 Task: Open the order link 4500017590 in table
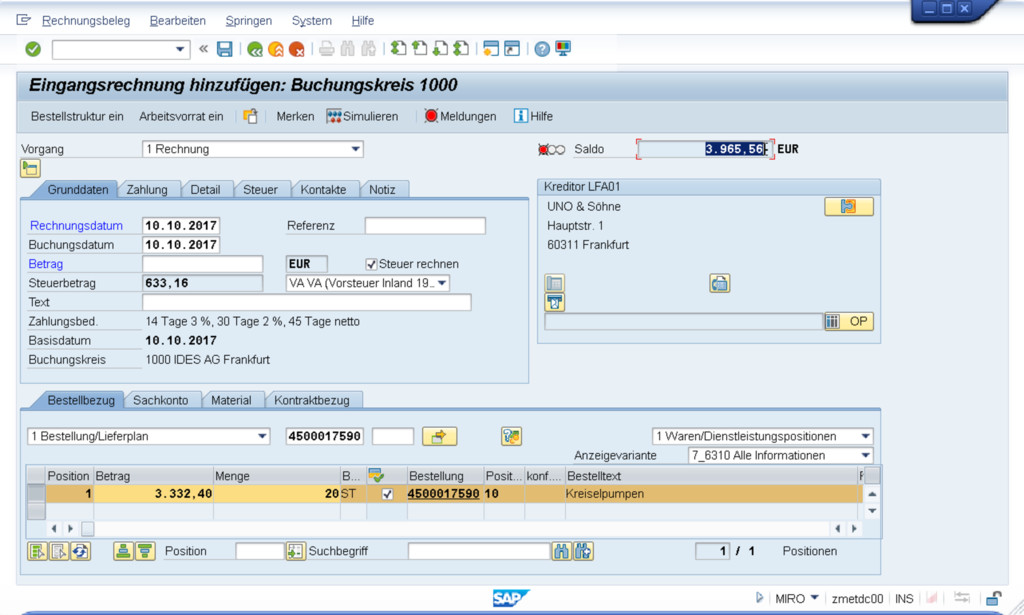443,494
